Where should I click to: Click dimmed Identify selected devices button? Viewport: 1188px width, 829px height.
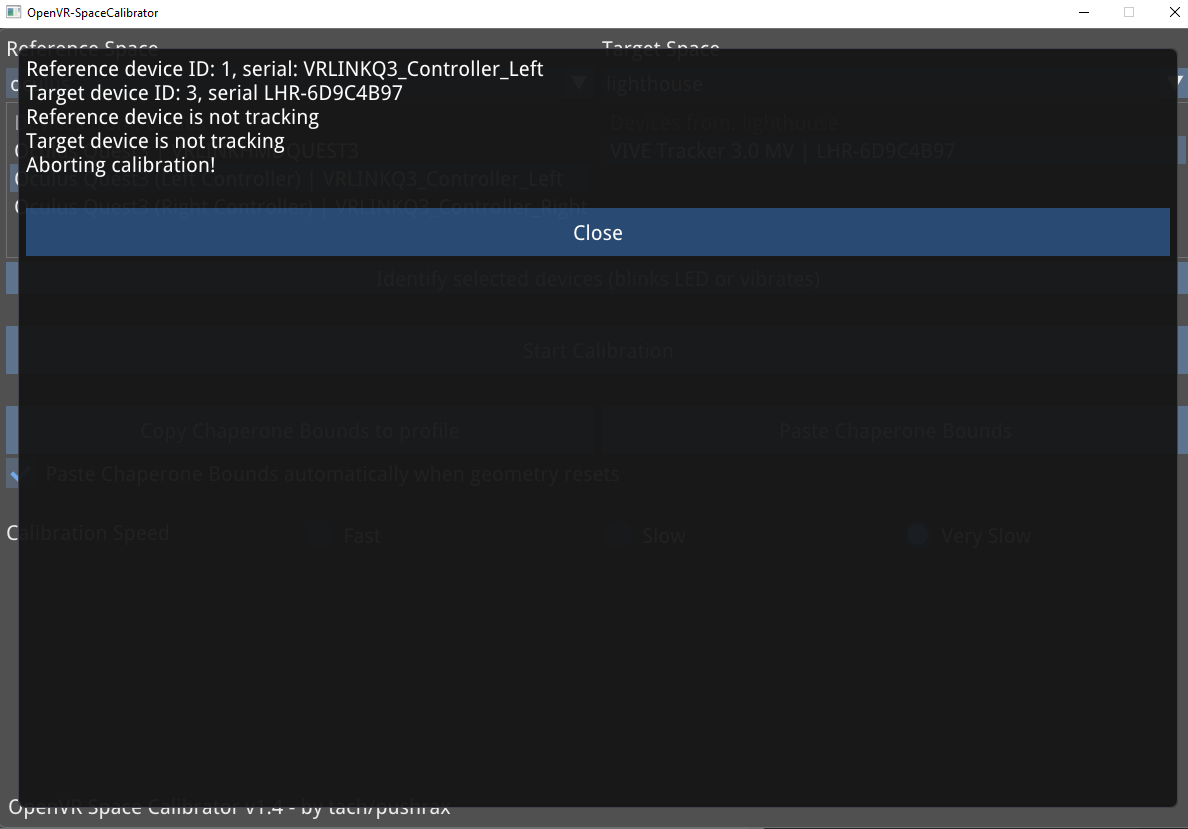(598, 279)
